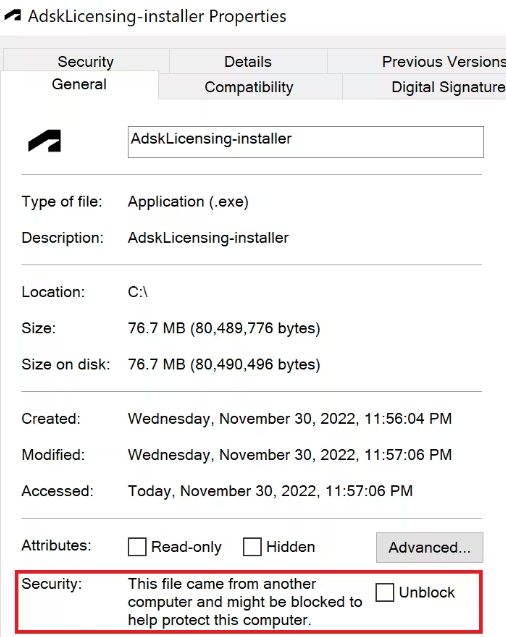Click the Modified date 'Wednesday... 11:57:06 PM'
Screen dimensions: 506x637
[x=290, y=455]
